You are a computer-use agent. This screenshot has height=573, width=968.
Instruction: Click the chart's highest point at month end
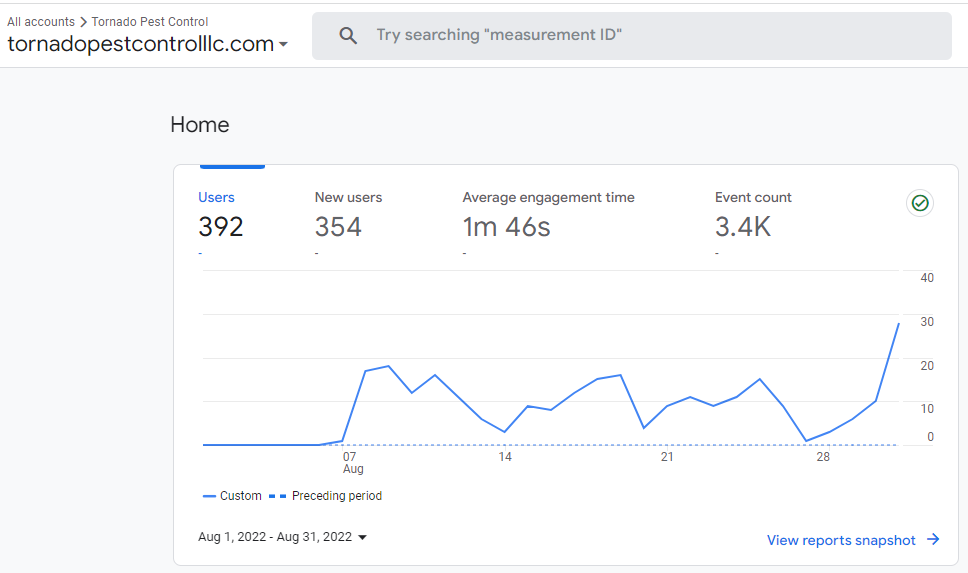pyautogui.click(x=898, y=323)
